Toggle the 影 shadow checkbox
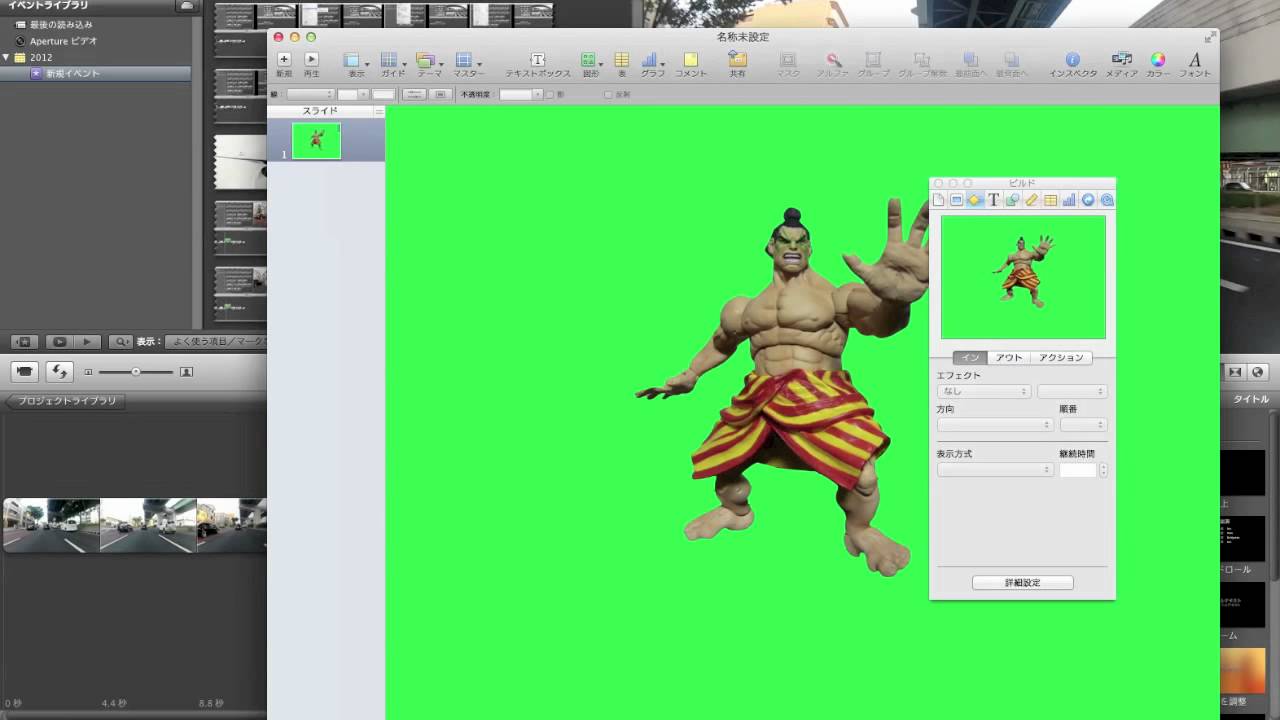1280x720 pixels. (549, 94)
